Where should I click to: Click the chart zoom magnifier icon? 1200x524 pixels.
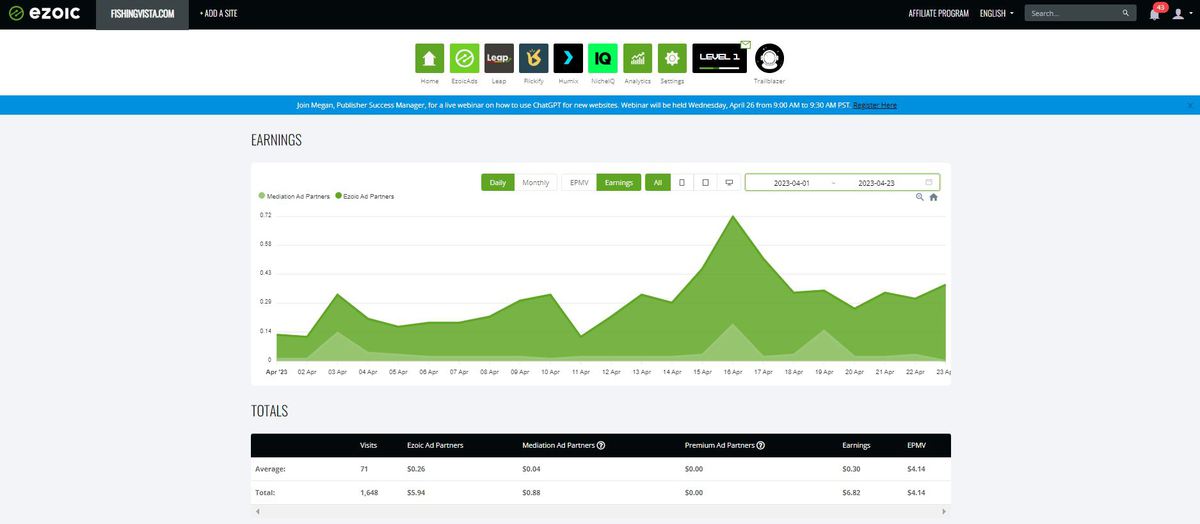[920, 197]
